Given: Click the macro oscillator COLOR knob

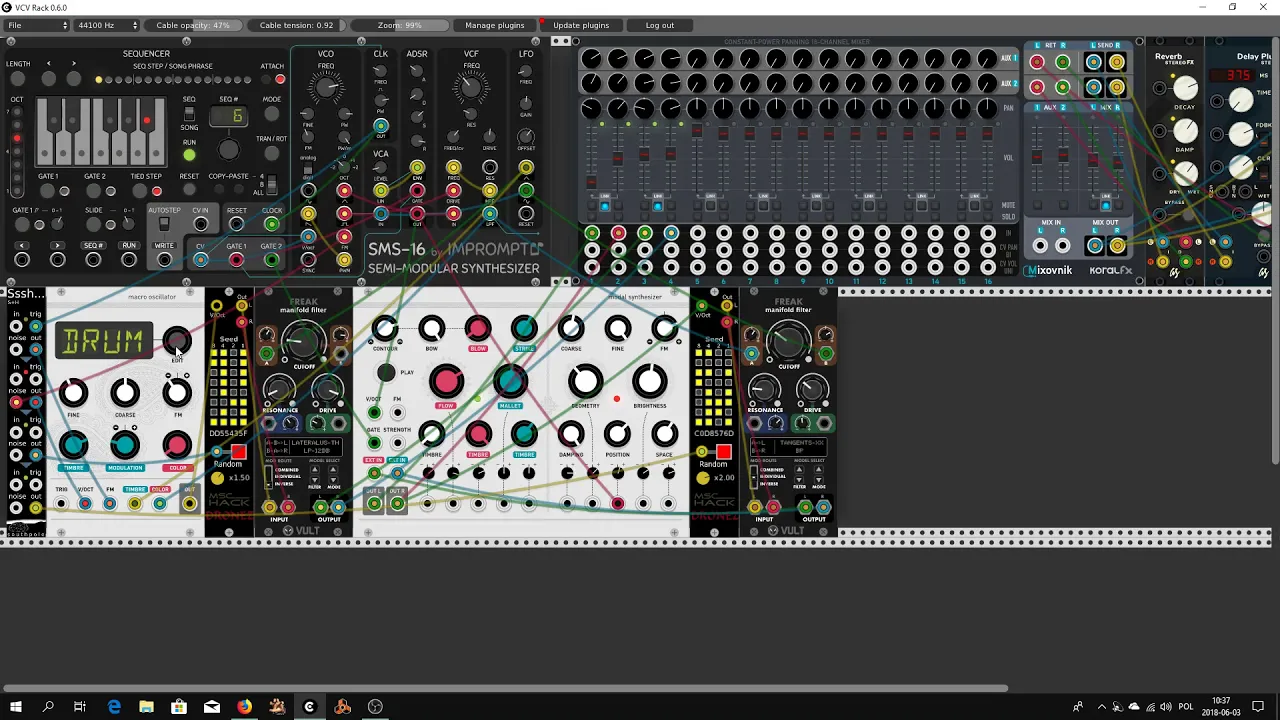Looking at the screenshot, I should click(x=177, y=445).
